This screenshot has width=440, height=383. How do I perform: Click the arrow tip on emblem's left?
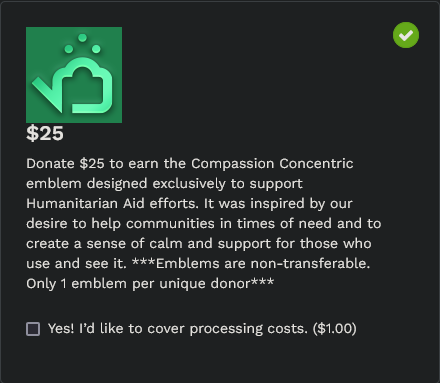coord(47,94)
